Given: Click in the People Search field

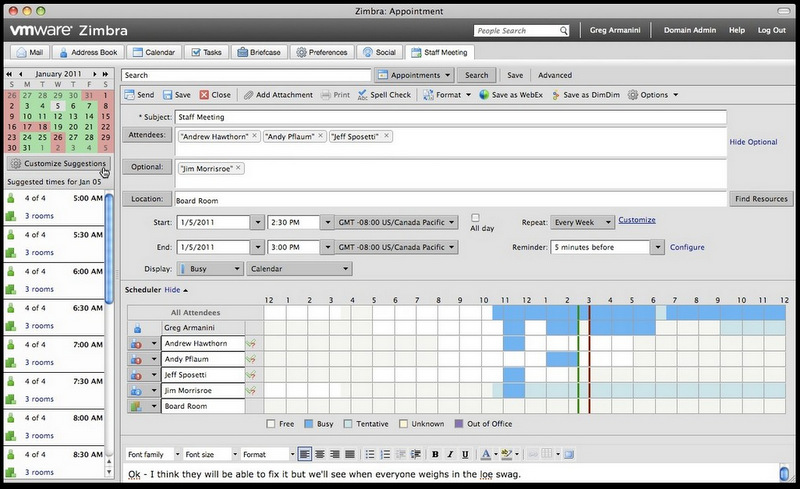Looking at the screenshot, I should click(x=516, y=31).
